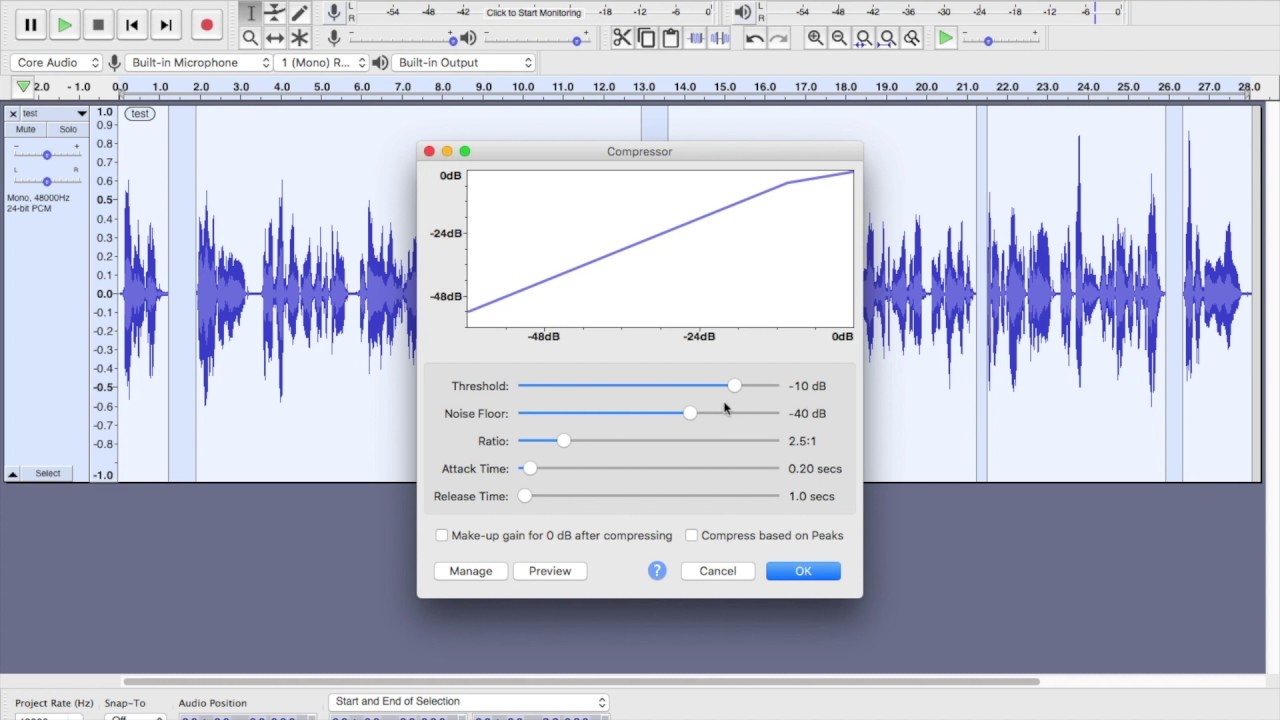Open the 1 (Mono) recording channels dropdown
The height and width of the screenshot is (720, 1280).
point(322,62)
